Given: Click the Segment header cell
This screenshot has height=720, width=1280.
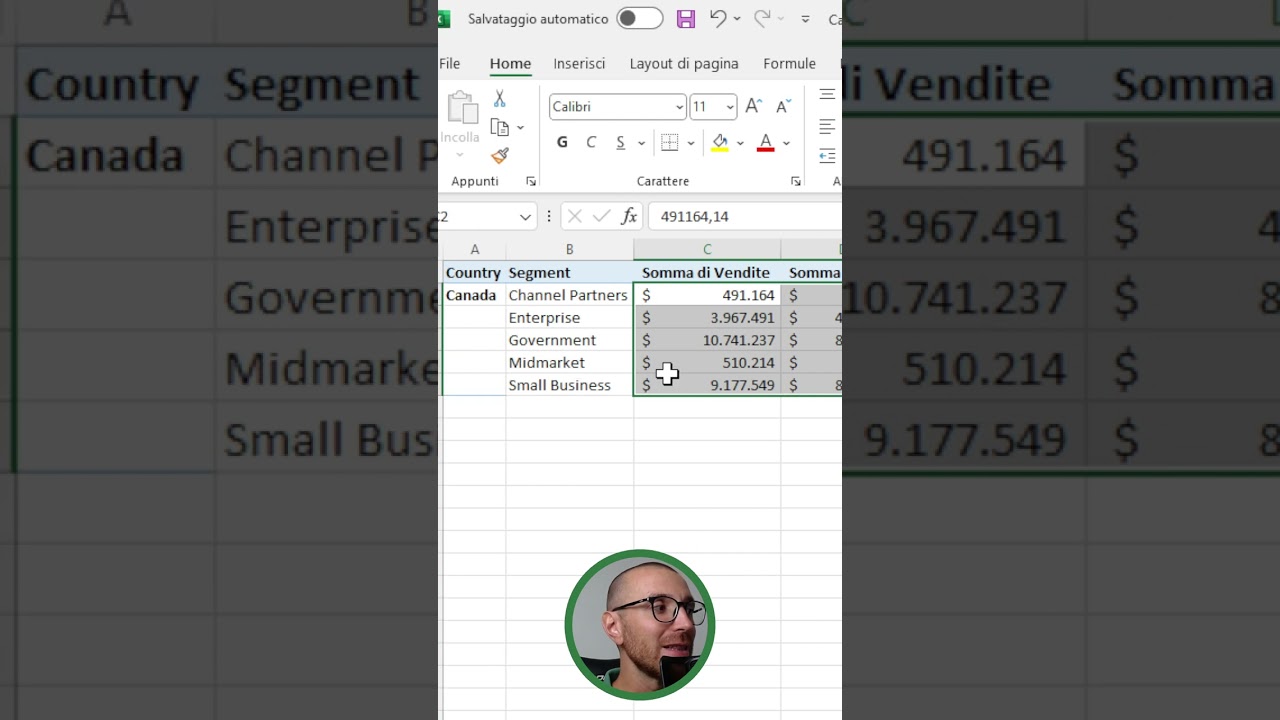Looking at the screenshot, I should click(x=569, y=272).
